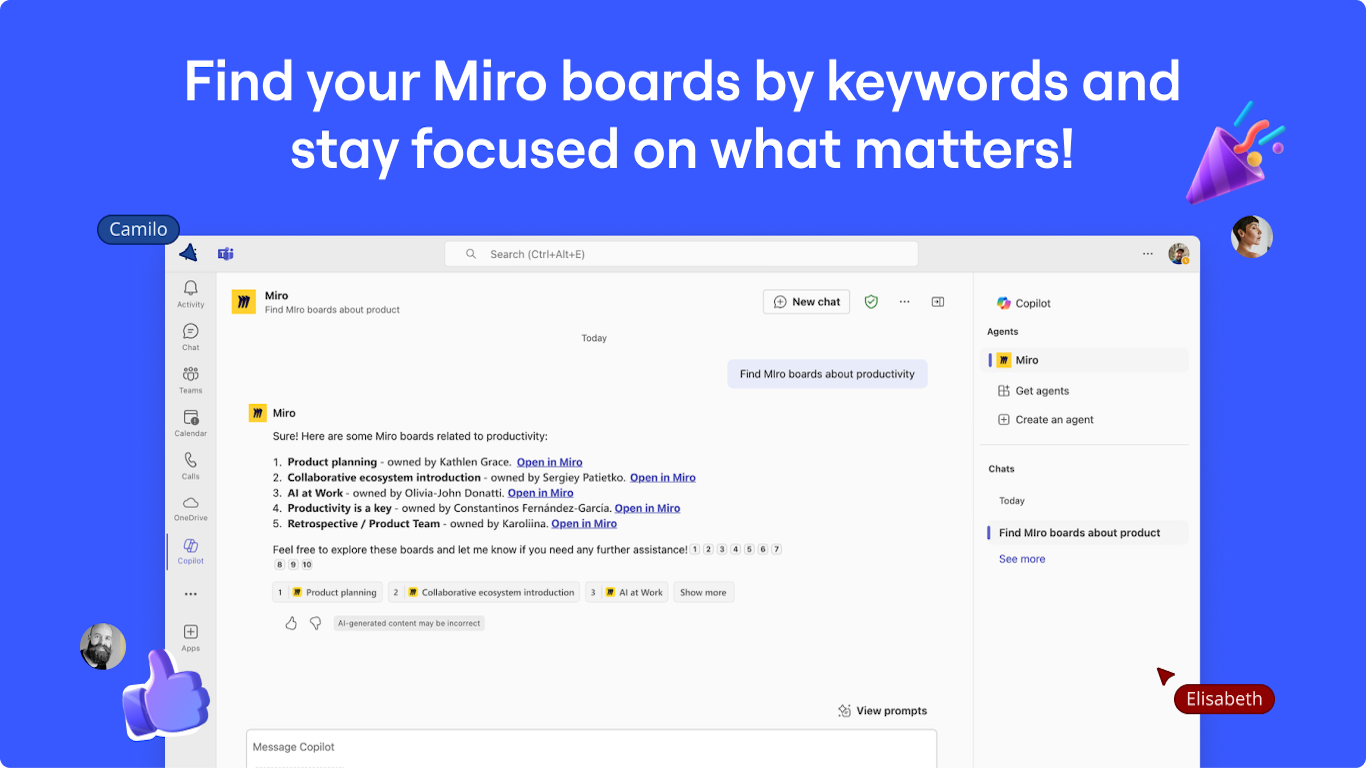The height and width of the screenshot is (768, 1366).
Task: Open Retrospective / Product Team in Miro
Action: click(584, 523)
